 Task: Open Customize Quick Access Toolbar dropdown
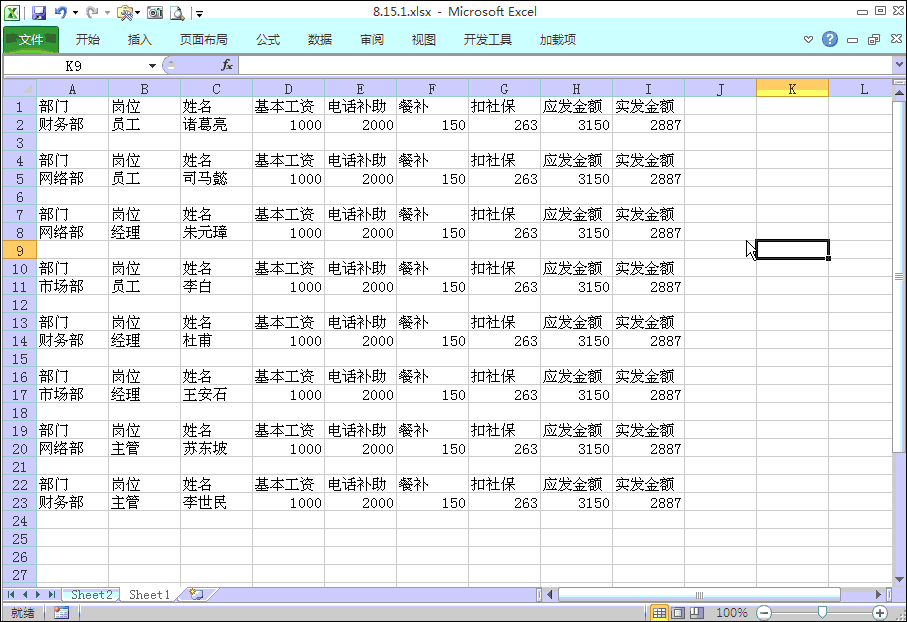point(199,13)
